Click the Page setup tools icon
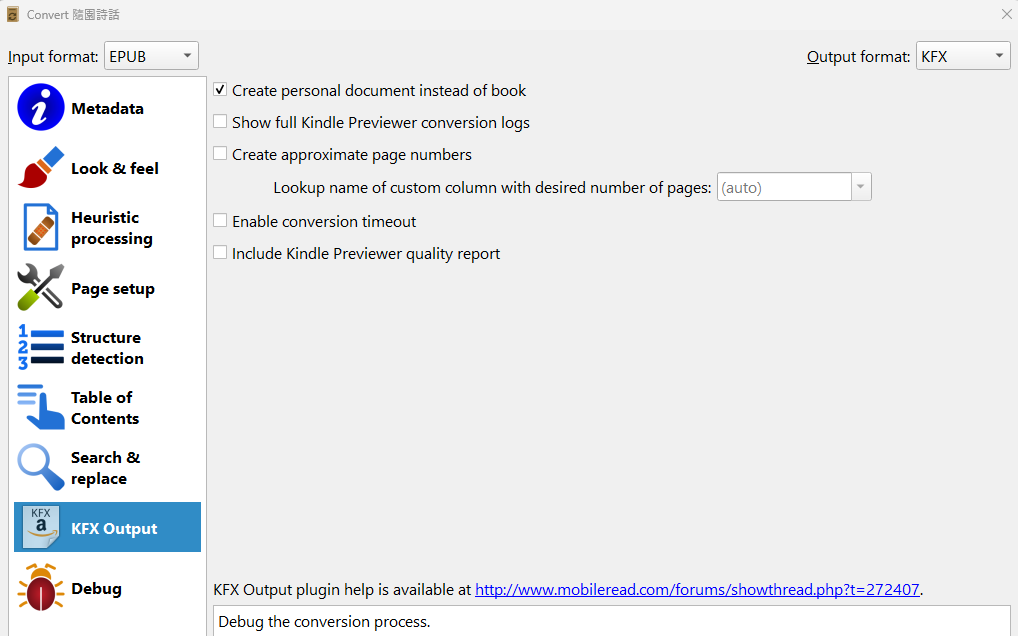The image size is (1018, 636). (x=40, y=287)
